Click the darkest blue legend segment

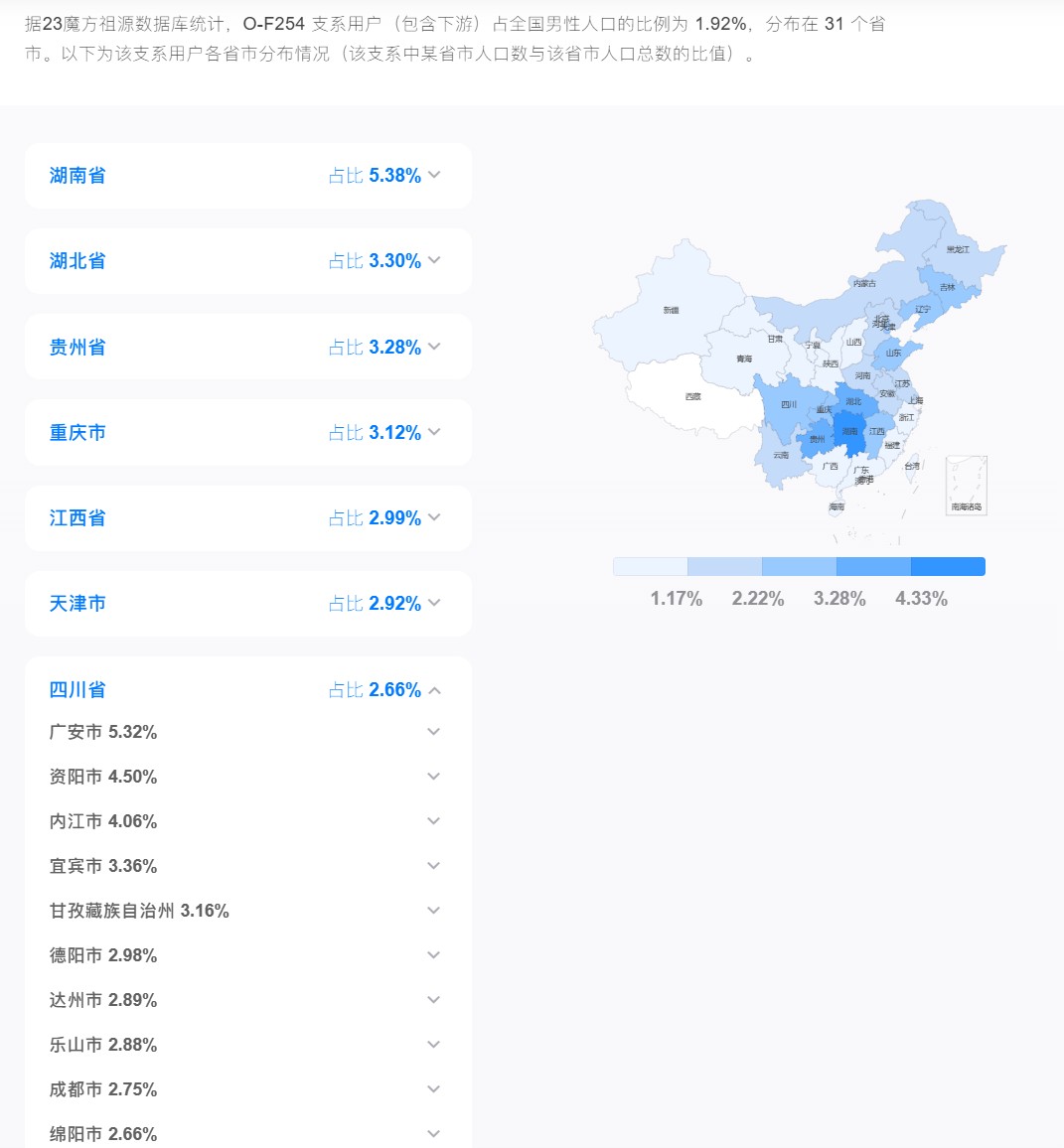(949, 567)
